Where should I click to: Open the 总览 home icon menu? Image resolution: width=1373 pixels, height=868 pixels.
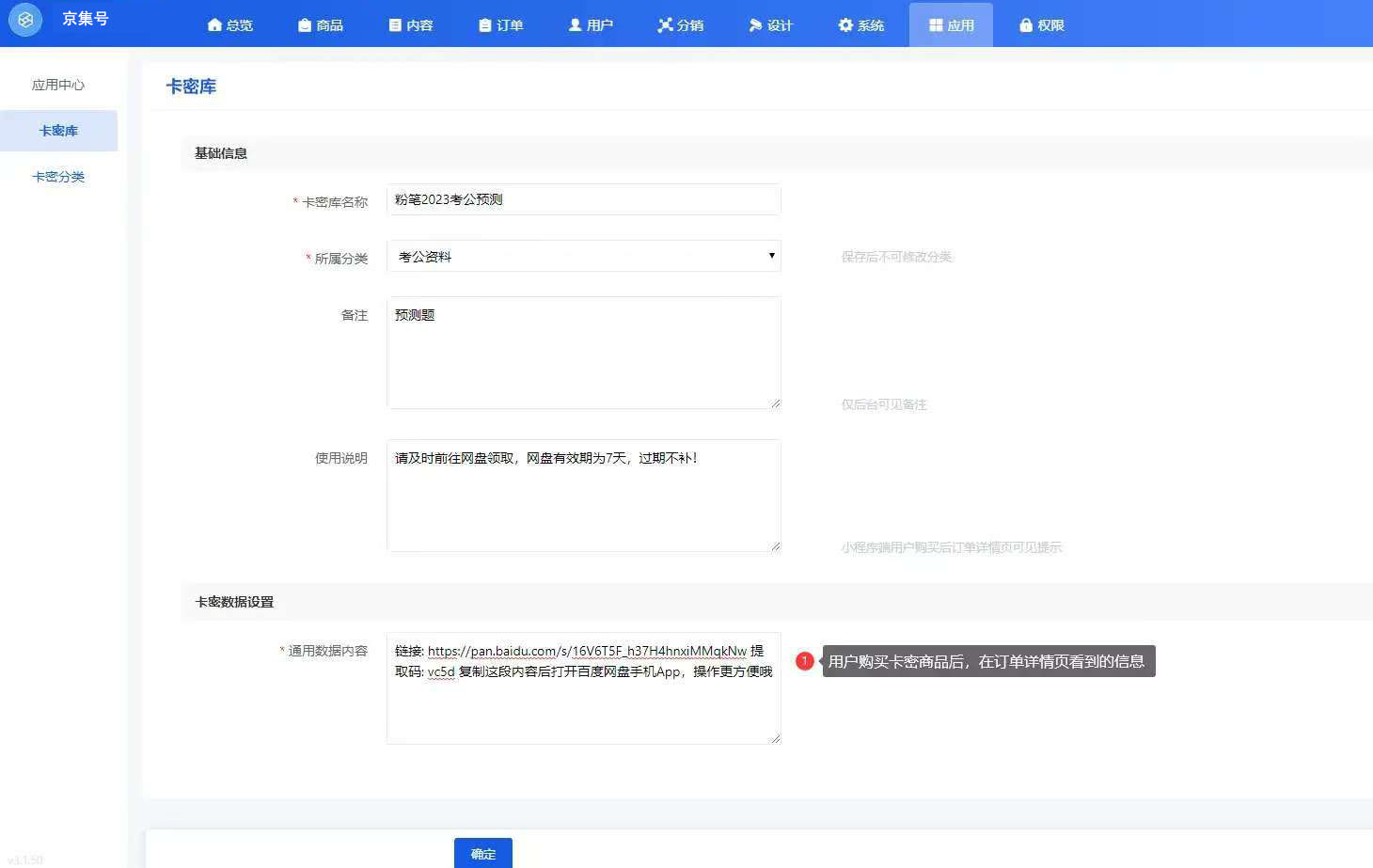point(229,25)
